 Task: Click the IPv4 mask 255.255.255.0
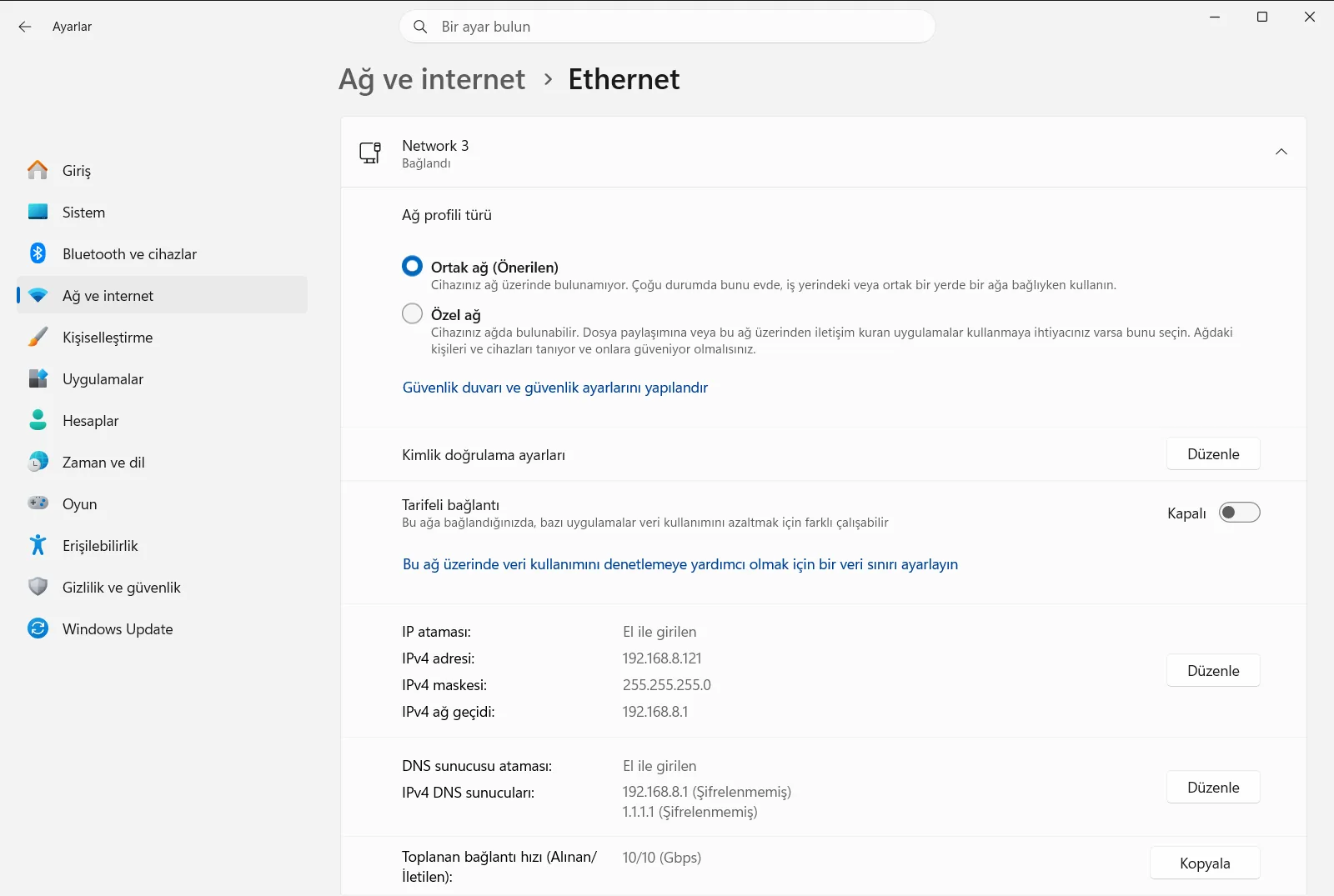coord(667,685)
